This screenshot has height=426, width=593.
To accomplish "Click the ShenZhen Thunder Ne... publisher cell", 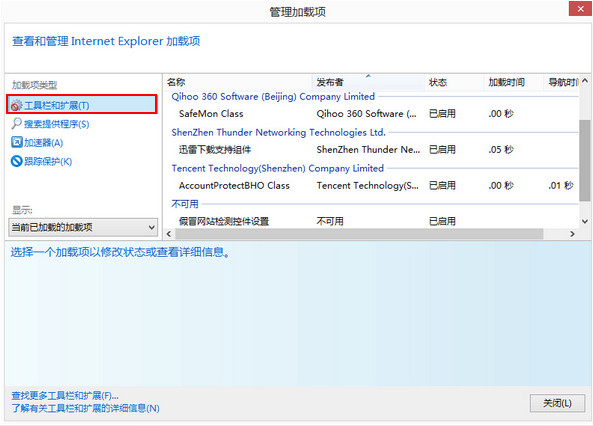I will [368, 150].
